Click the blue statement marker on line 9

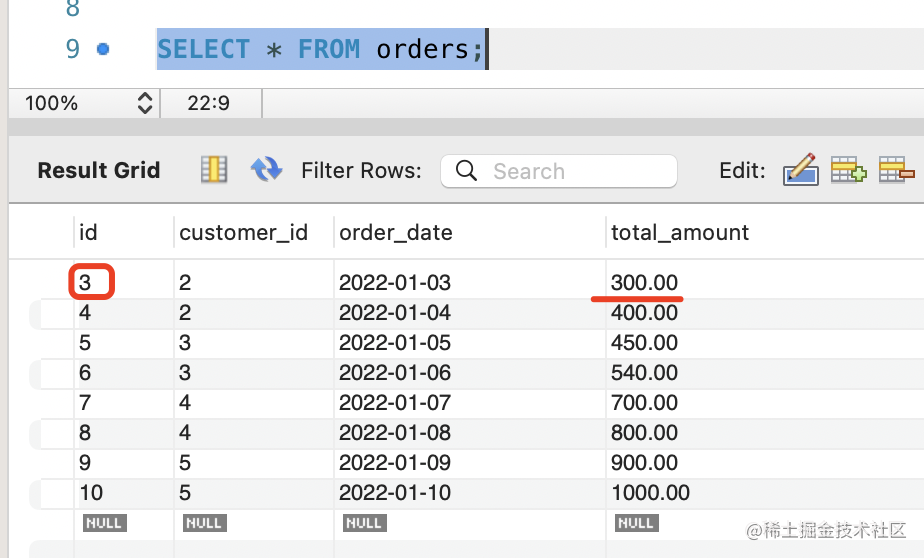103,49
